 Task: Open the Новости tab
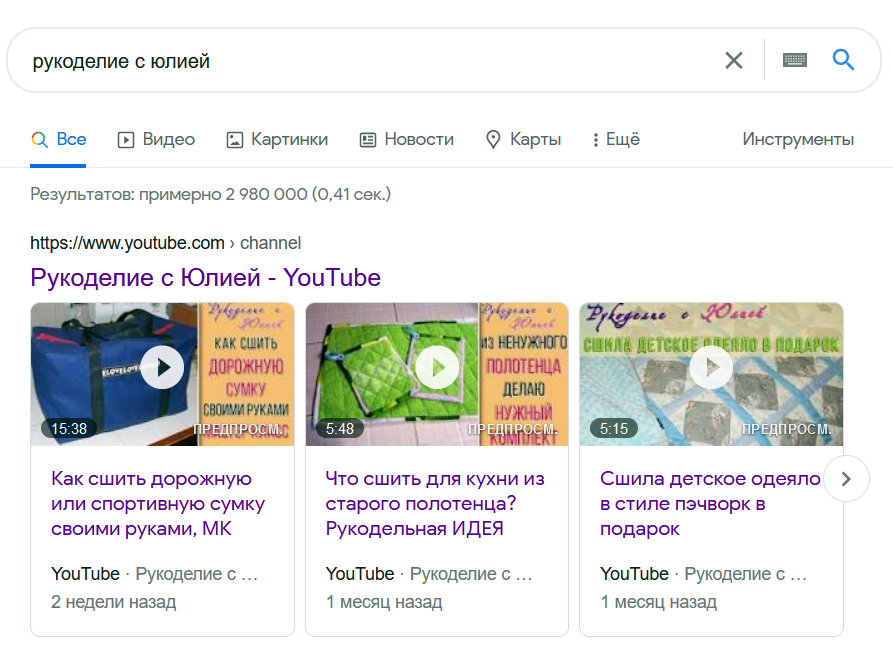coord(407,140)
